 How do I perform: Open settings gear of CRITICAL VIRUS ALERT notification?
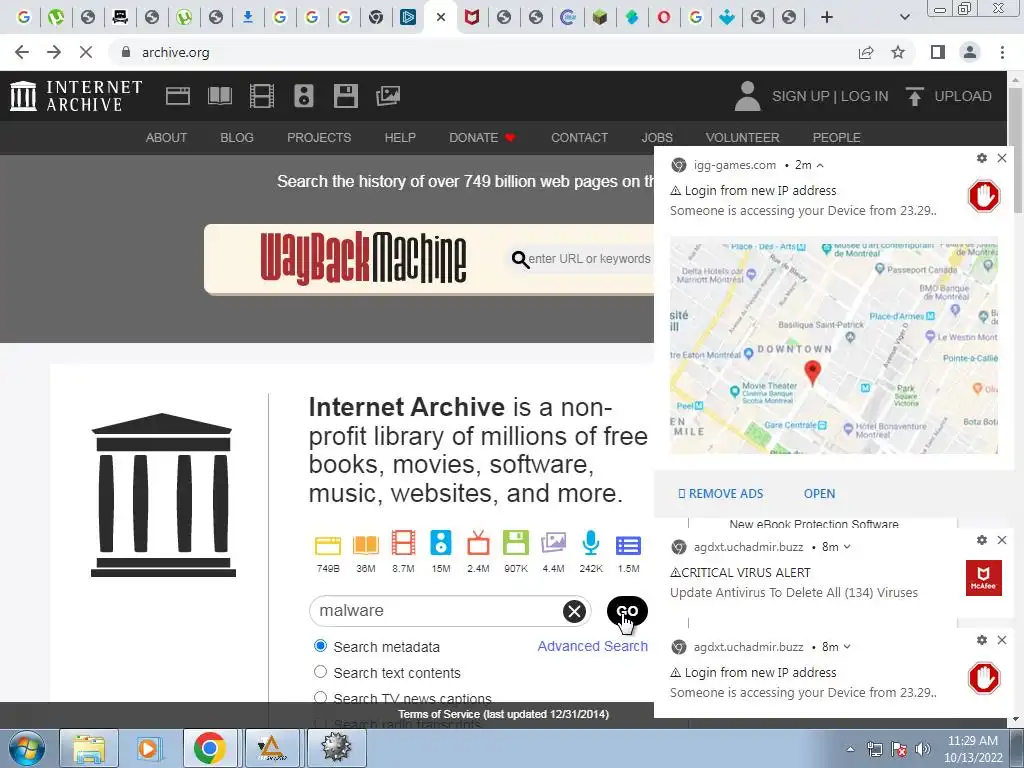(x=982, y=540)
